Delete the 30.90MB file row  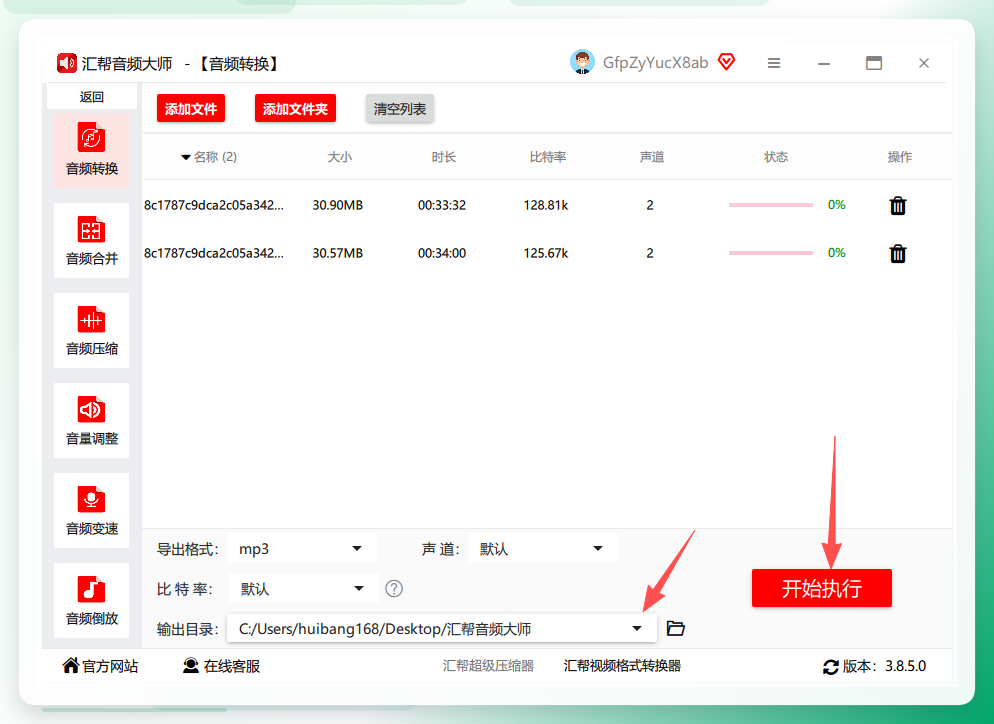[x=898, y=205]
